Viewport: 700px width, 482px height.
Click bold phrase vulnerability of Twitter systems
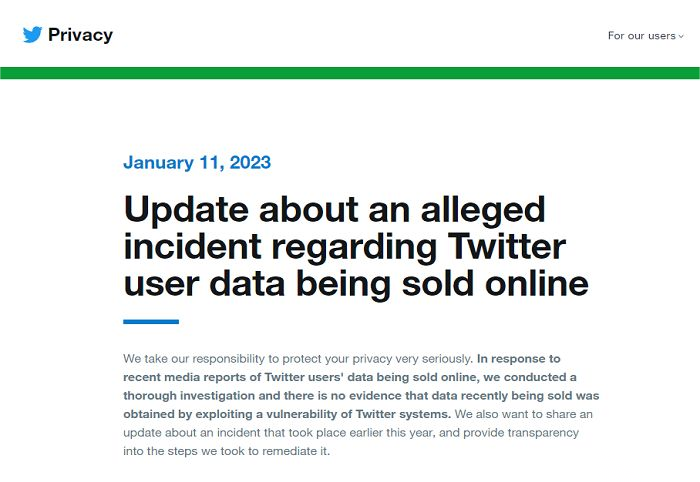coord(358,414)
